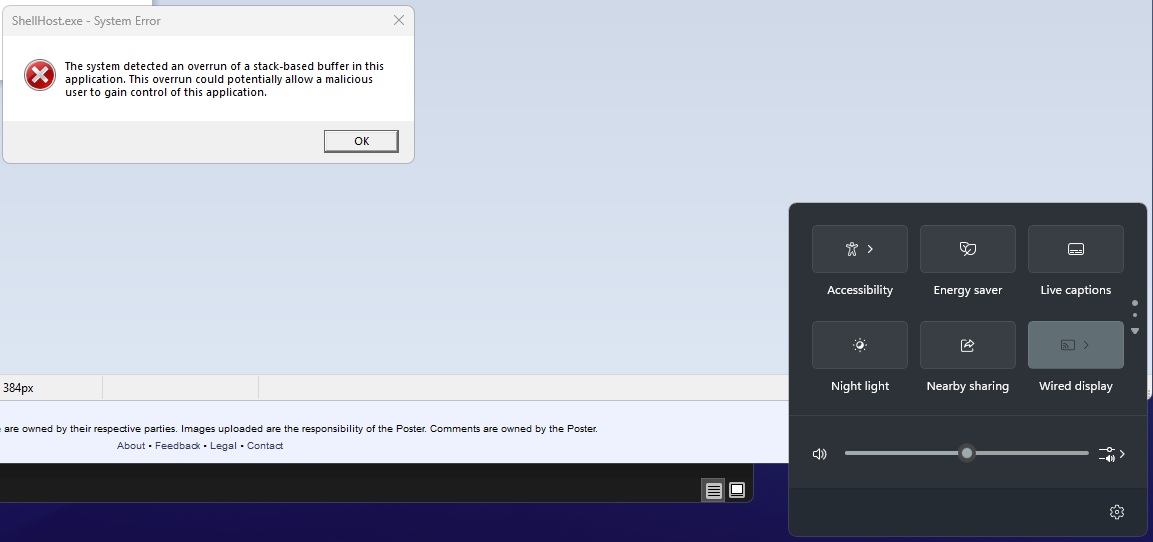The image size is (1153, 542).
Task: Select the window view icon beside list view
Action: (x=737, y=491)
